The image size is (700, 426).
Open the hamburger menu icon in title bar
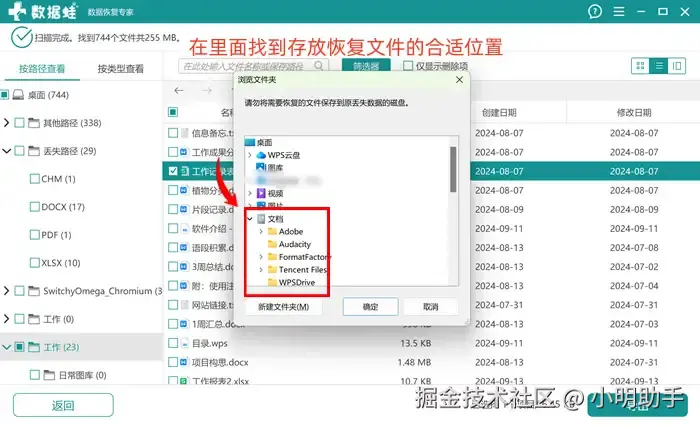[619, 11]
